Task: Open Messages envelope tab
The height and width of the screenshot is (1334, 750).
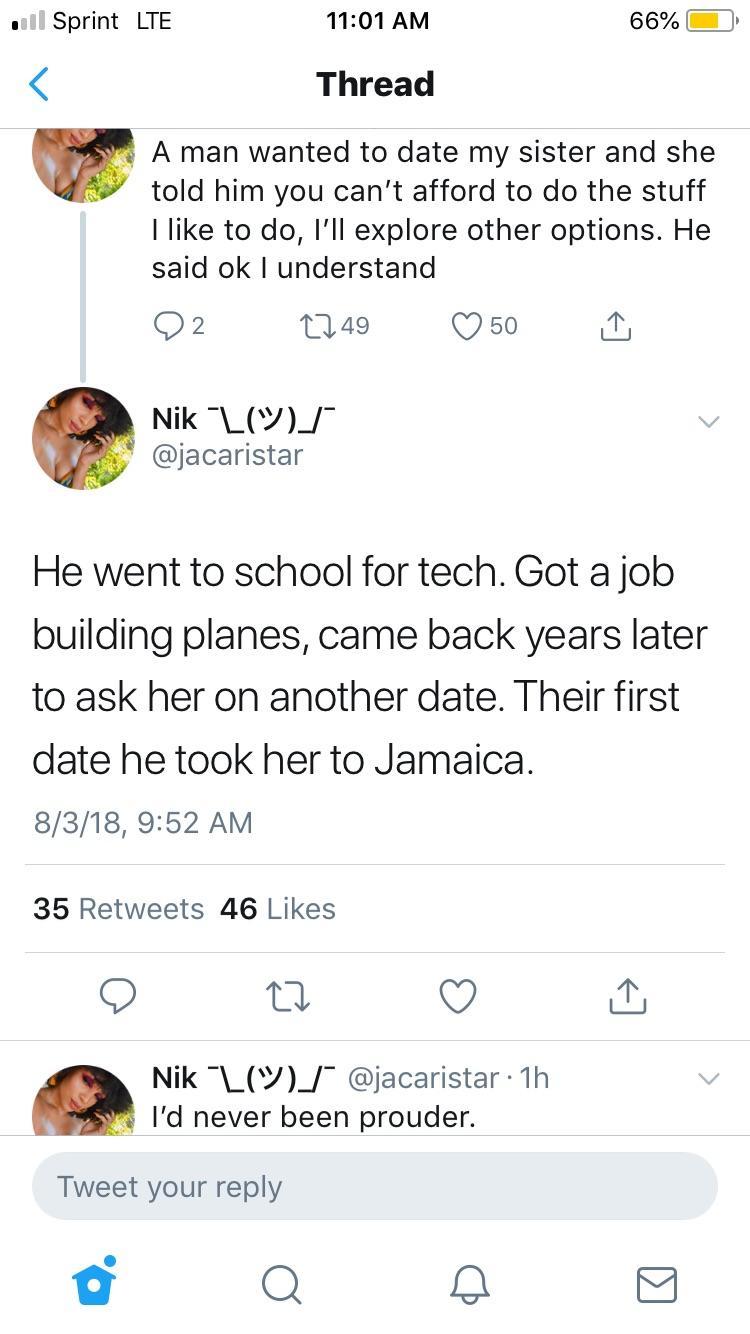Action: click(656, 1284)
